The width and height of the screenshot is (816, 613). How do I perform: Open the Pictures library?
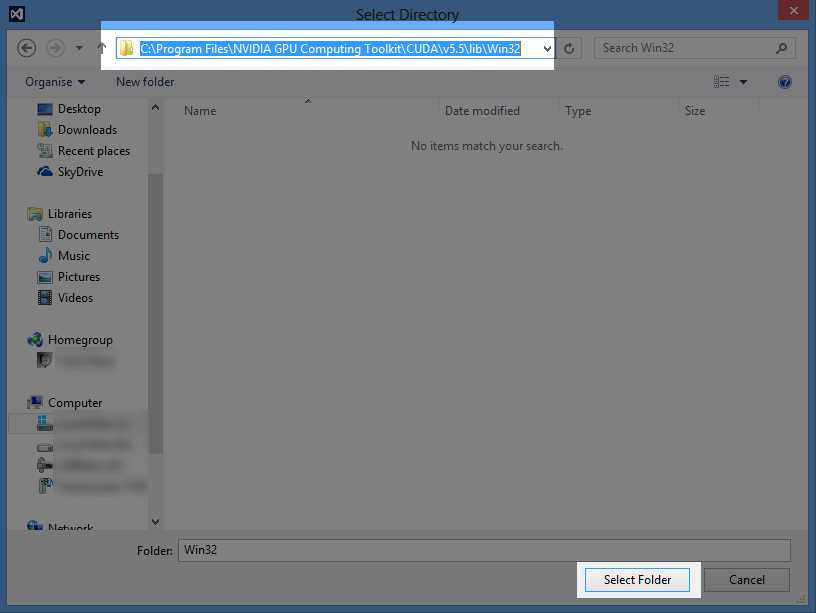[x=79, y=277]
